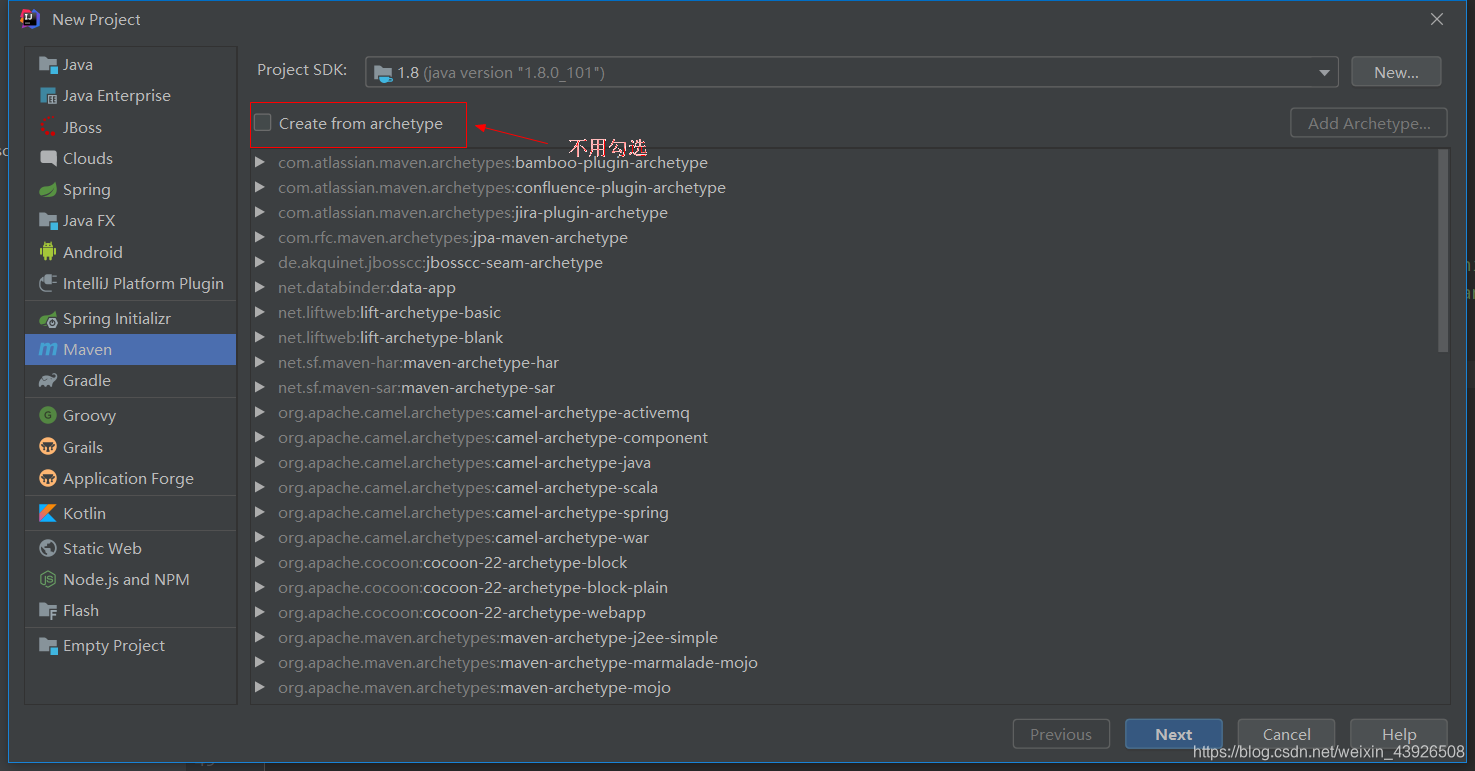This screenshot has width=1475, height=771.
Task: Select maven-archetype-sar text
Action: [x=479, y=387]
